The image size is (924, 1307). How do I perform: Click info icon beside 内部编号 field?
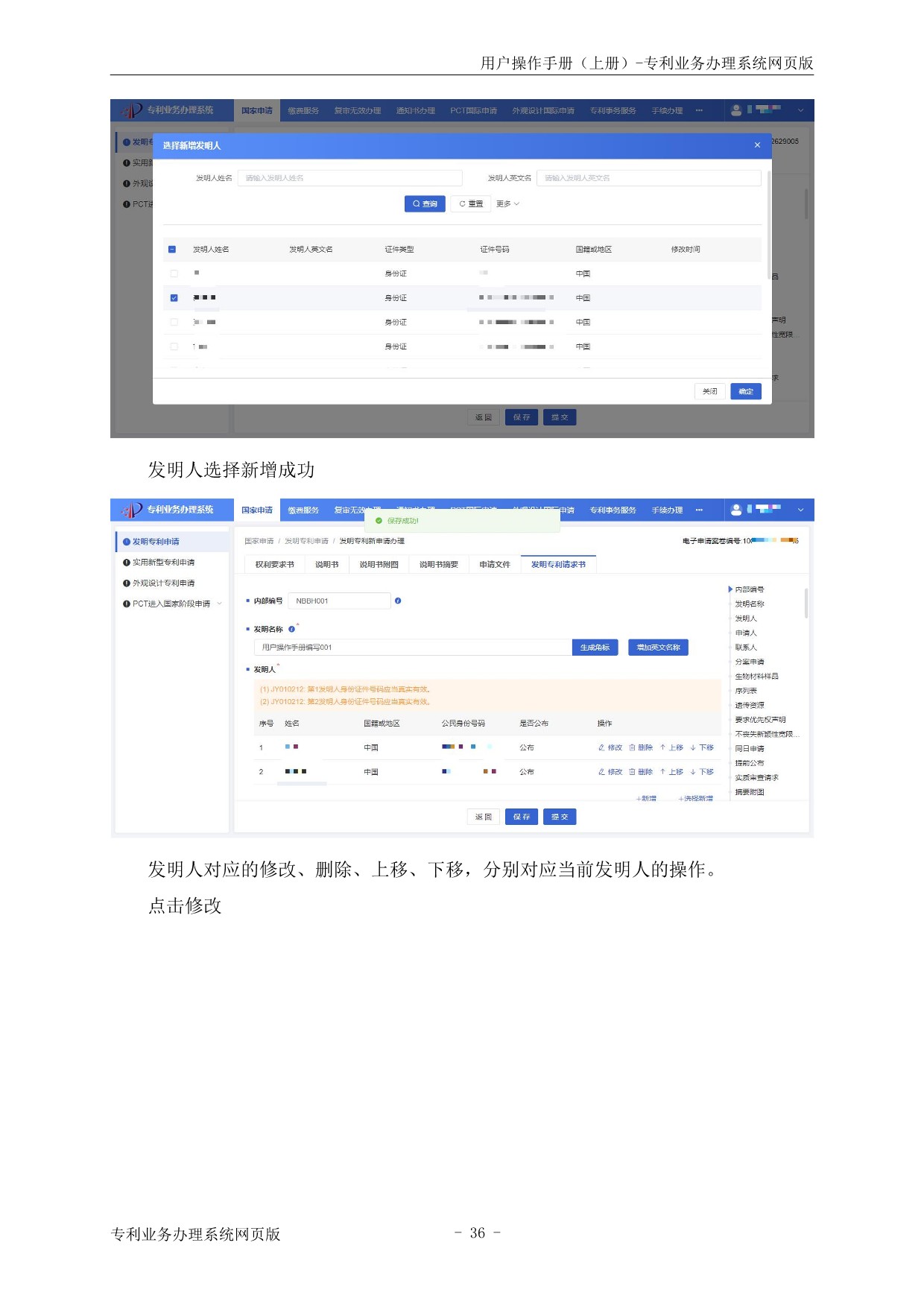coord(398,601)
